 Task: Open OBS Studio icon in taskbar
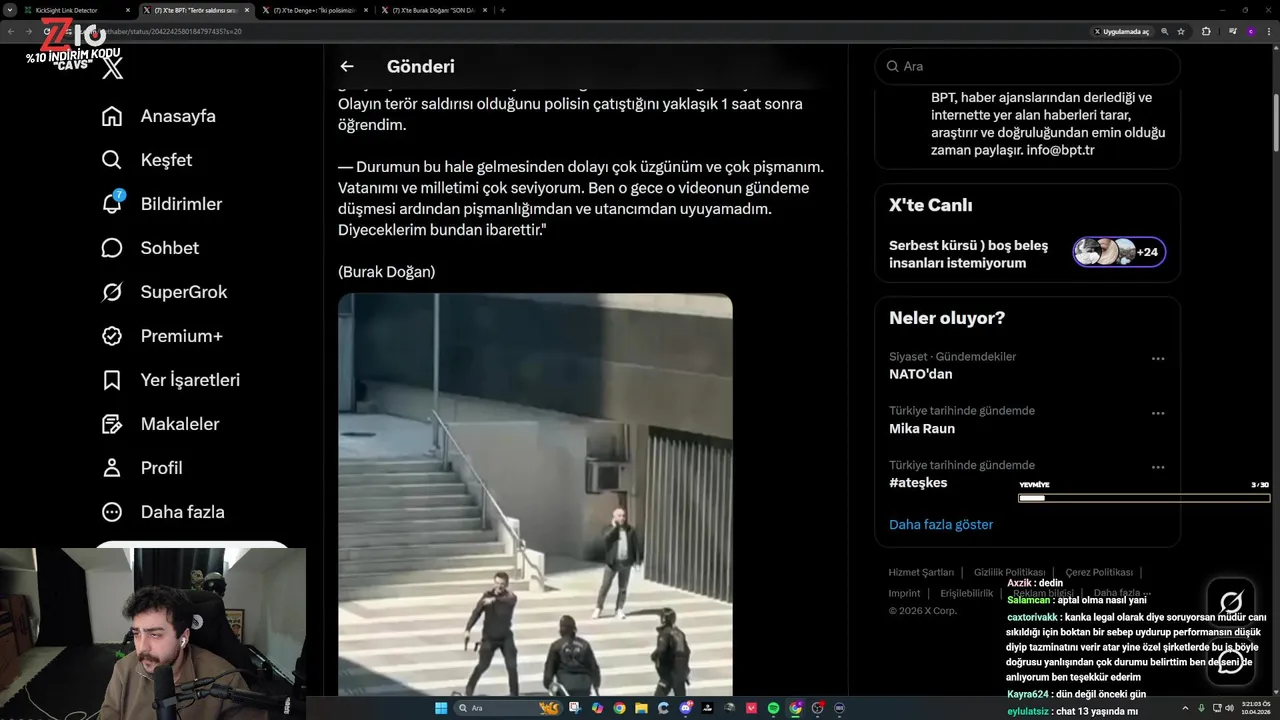click(817, 708)
